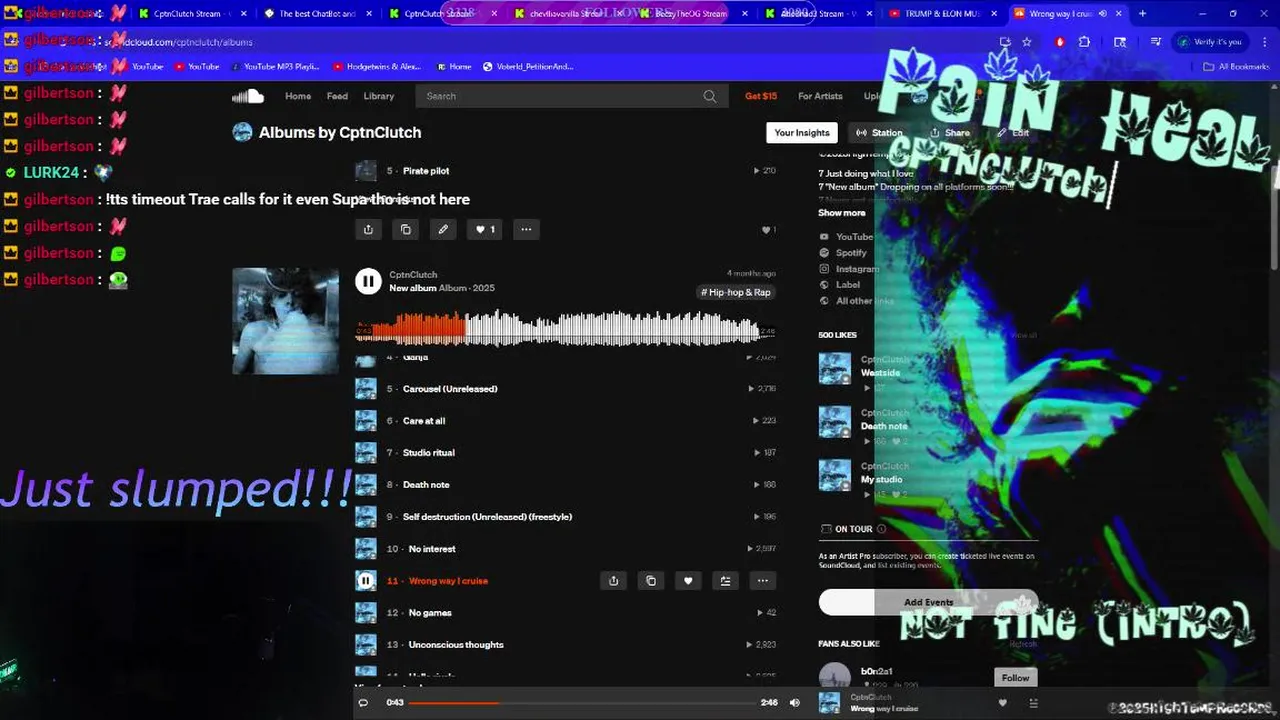
Task: Add Wrong way I cruise to queue icon
Action: (x=725, y=581)
